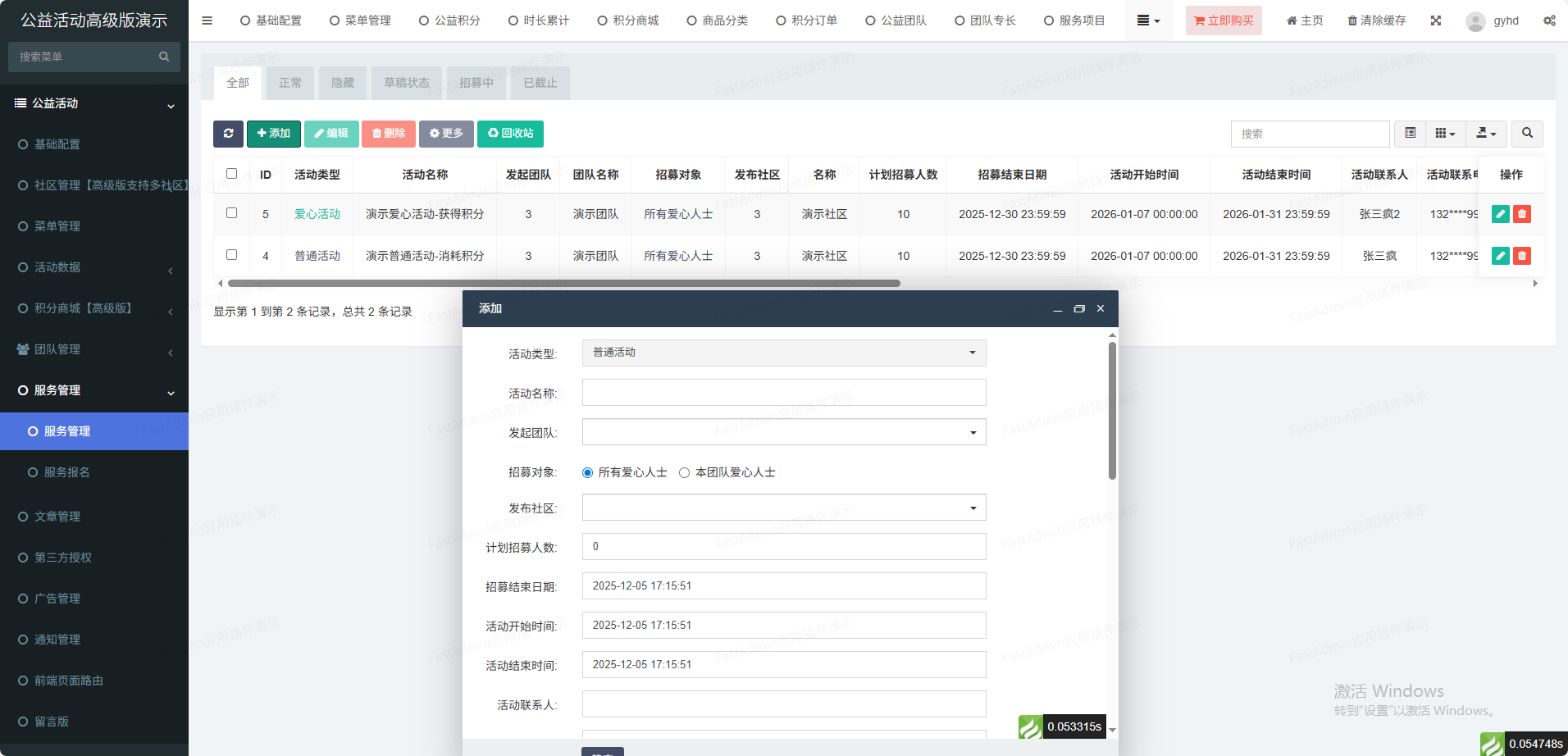Viewport: 1568px width, 756px height.
Task: Expand the 发起团队 dropdown
Action: point(783,432)
